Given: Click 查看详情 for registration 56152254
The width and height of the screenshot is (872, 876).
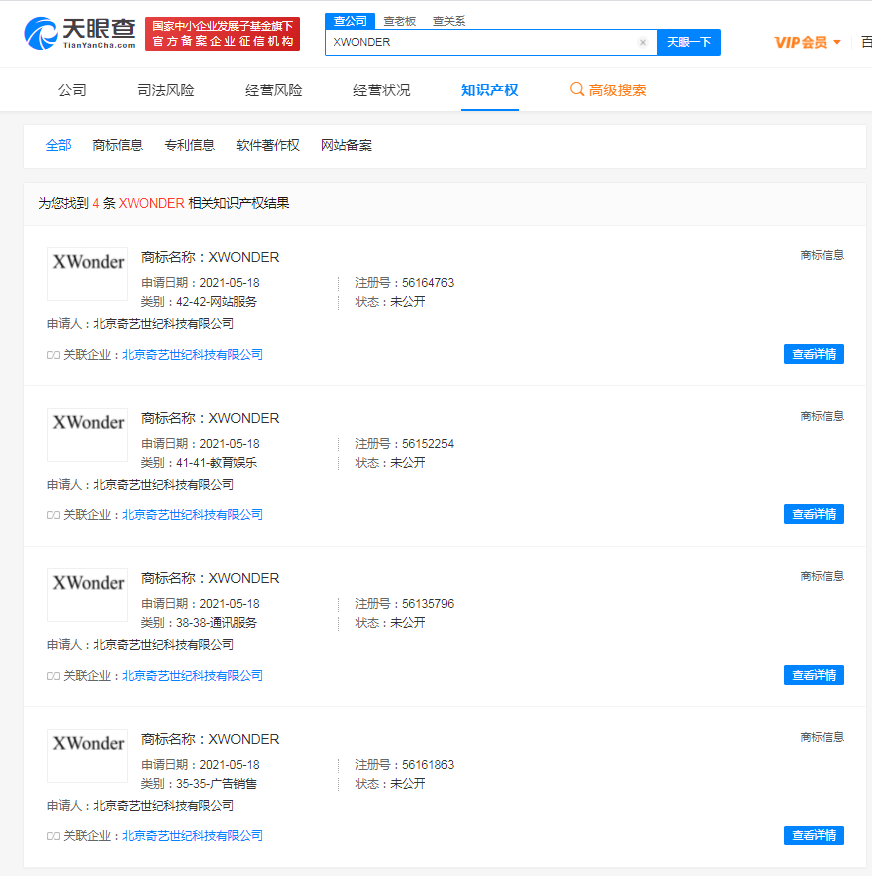Looking at the screenshot, I should [813, 514].
